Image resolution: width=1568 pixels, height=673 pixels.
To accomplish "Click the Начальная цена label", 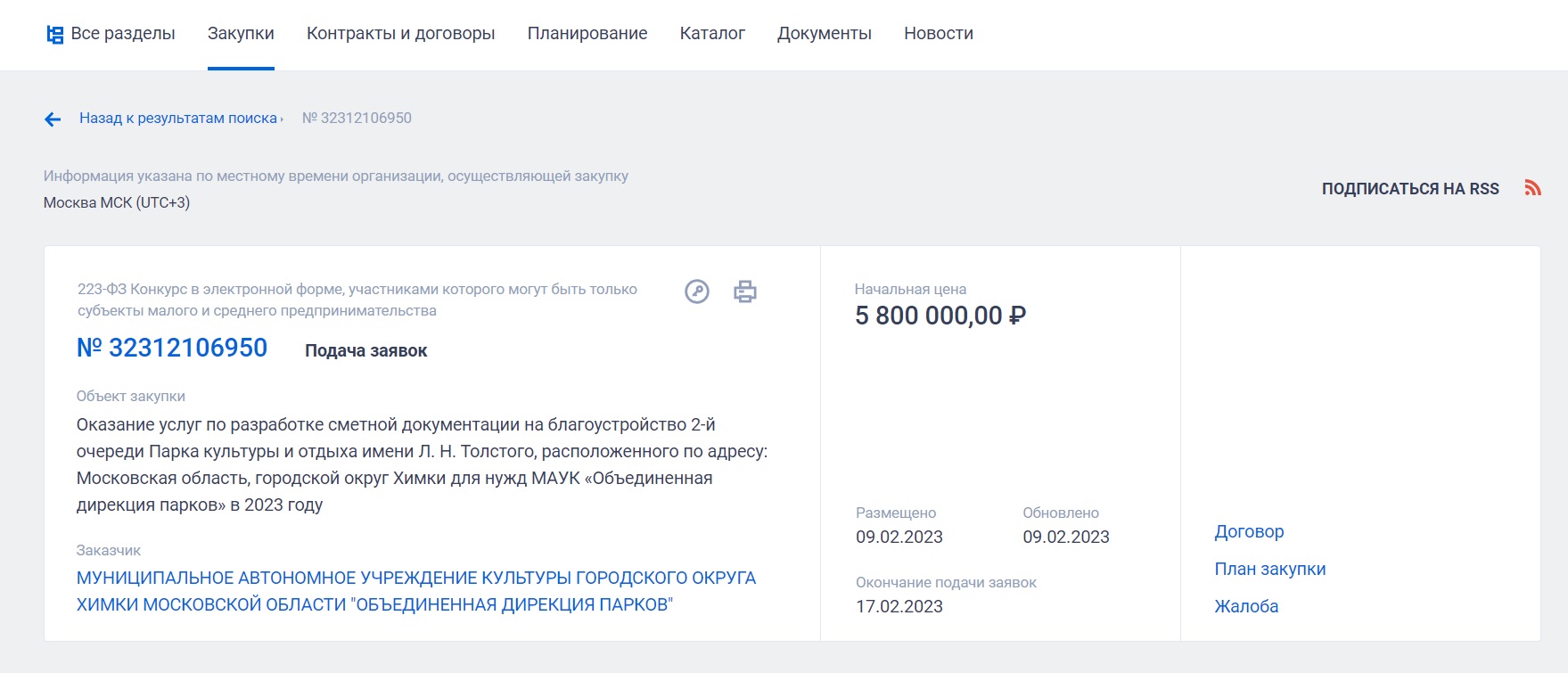I will point(910,290).
